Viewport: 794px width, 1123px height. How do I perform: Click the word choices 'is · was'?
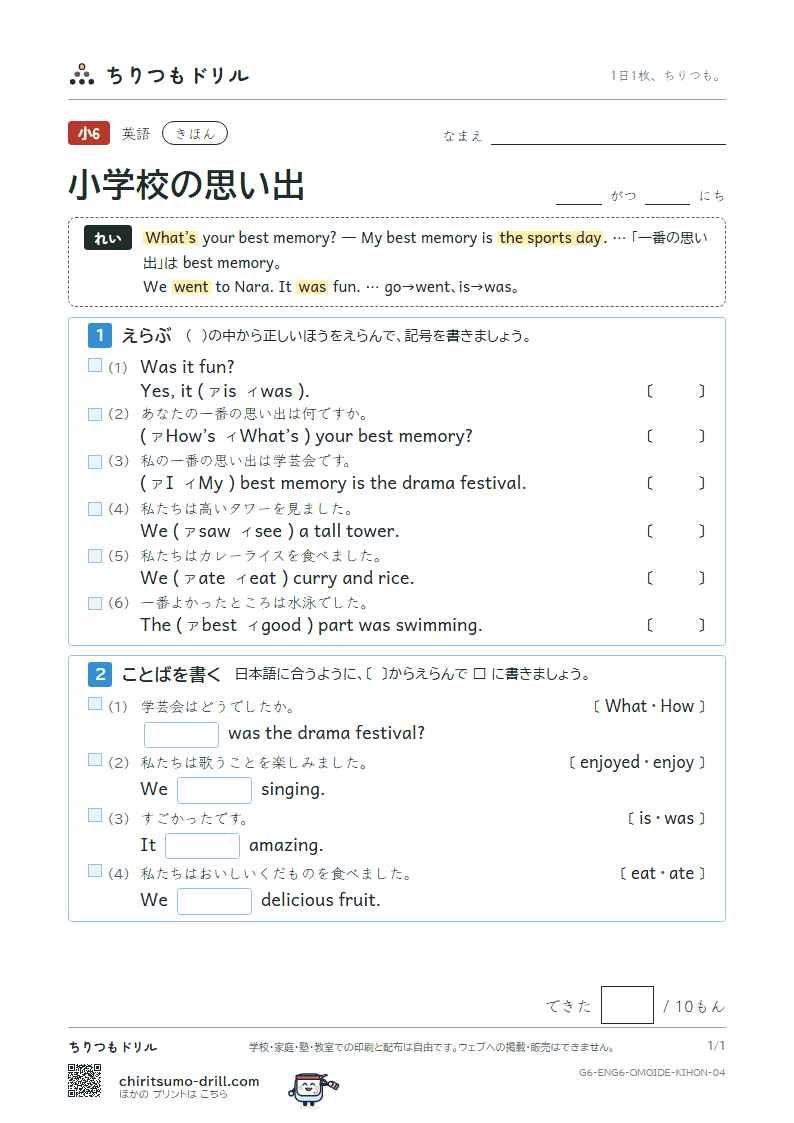pos(667,819)
